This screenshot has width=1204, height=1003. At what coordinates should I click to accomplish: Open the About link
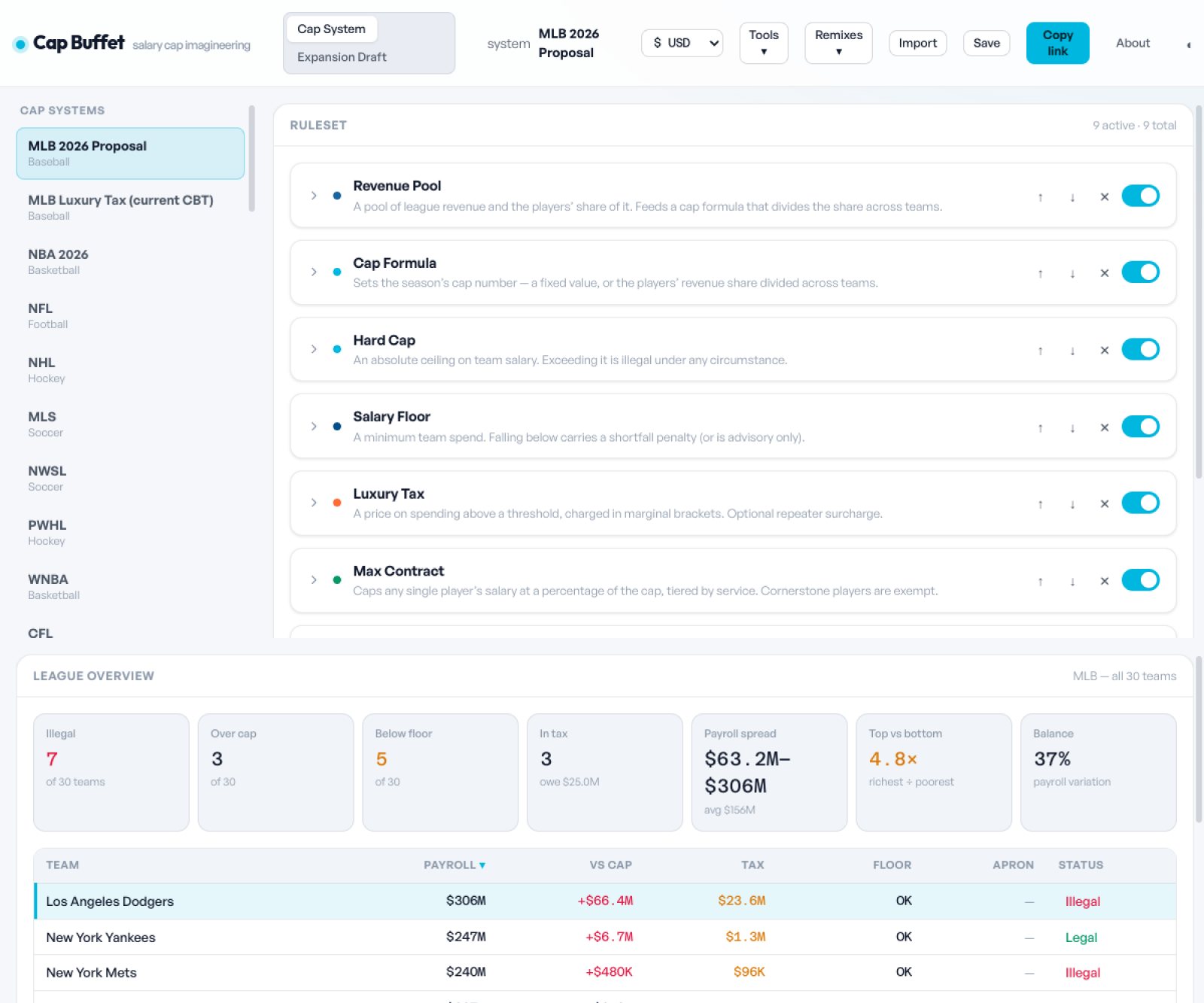[1133, 43]
